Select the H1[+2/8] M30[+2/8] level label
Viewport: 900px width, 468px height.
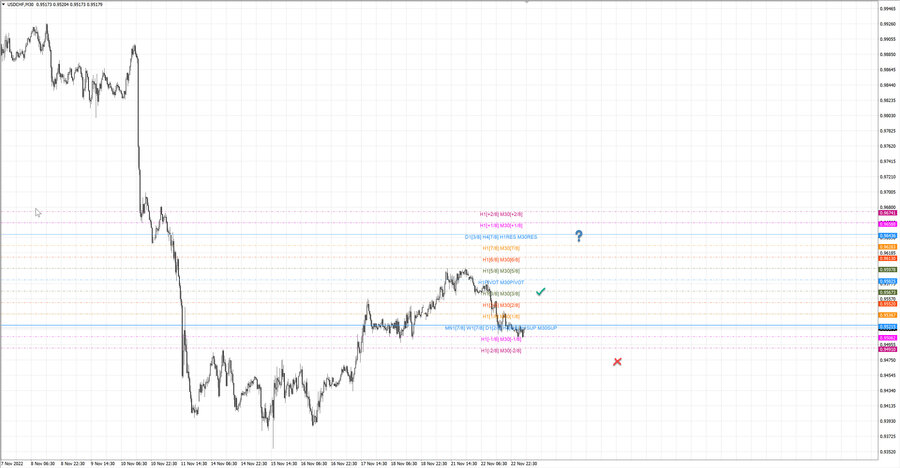point(501,214)
